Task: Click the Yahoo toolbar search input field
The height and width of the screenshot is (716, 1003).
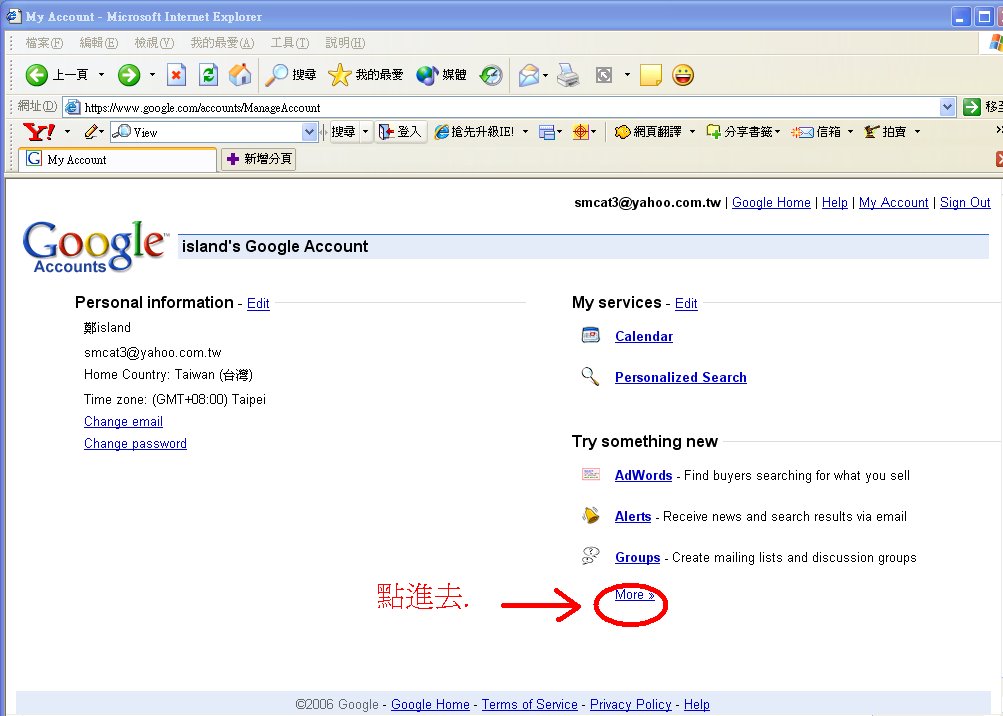Action: click(207, 132)
